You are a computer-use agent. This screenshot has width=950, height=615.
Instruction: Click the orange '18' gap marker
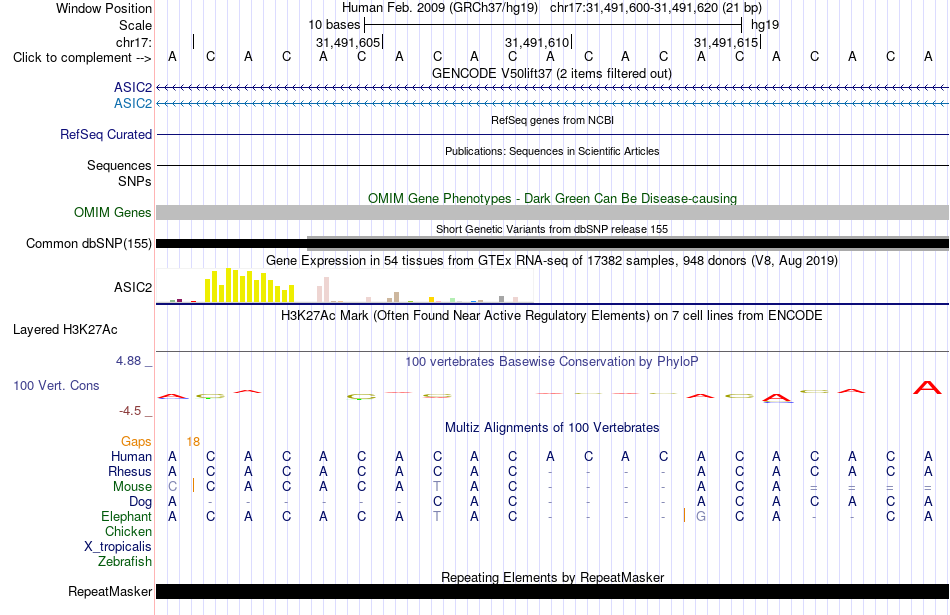pos(193,442)
